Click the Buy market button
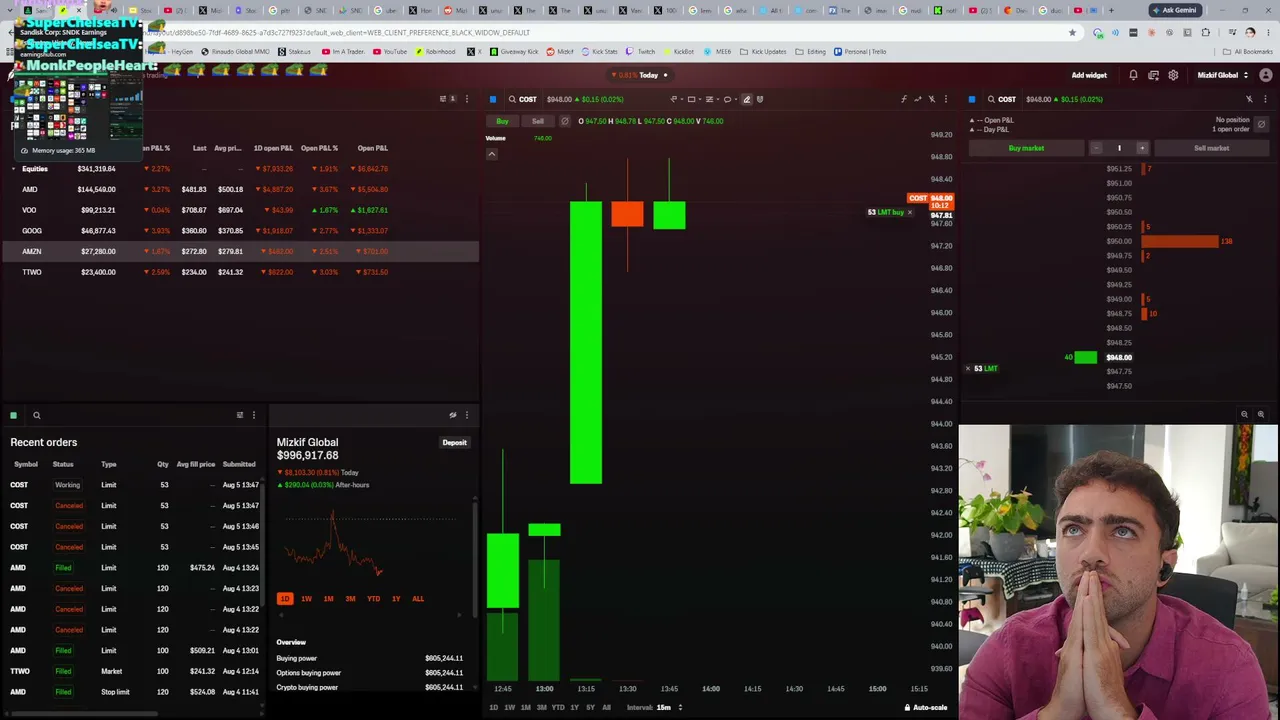 coord(1026,148)
